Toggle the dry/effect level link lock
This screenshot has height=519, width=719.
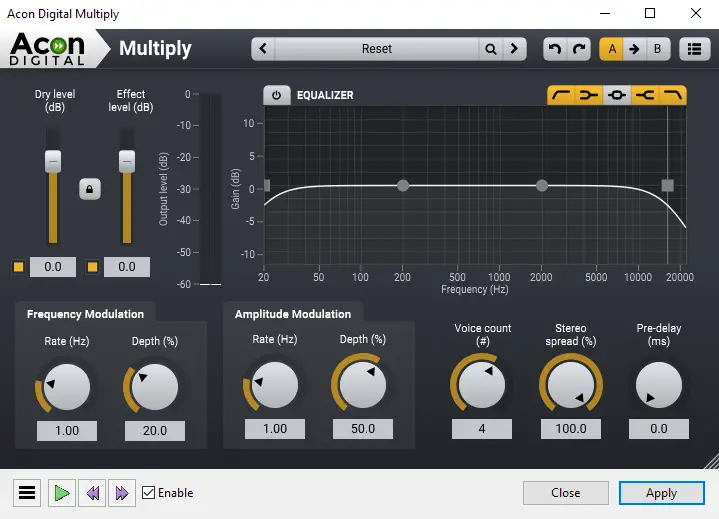pyautogui.click(x=90, y=189)
